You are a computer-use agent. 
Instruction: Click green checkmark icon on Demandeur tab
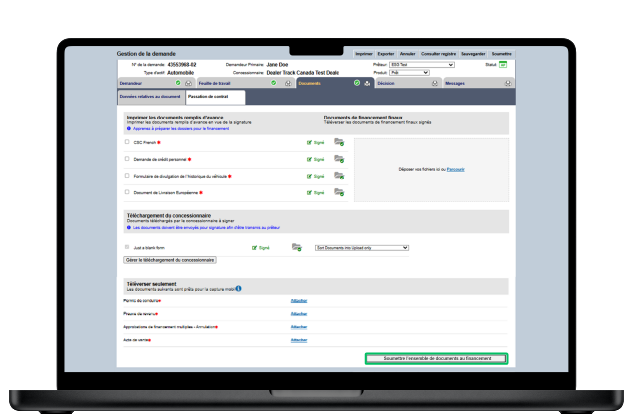point(178,84)
